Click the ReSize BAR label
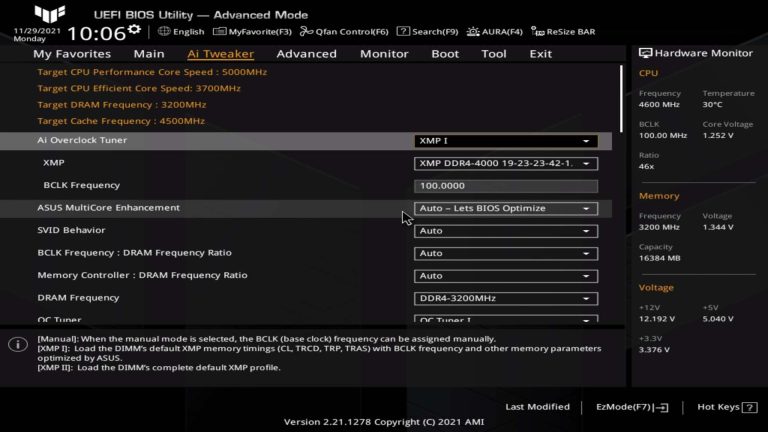The width and height of the screenshot is (768, 432). coord(571,32)
